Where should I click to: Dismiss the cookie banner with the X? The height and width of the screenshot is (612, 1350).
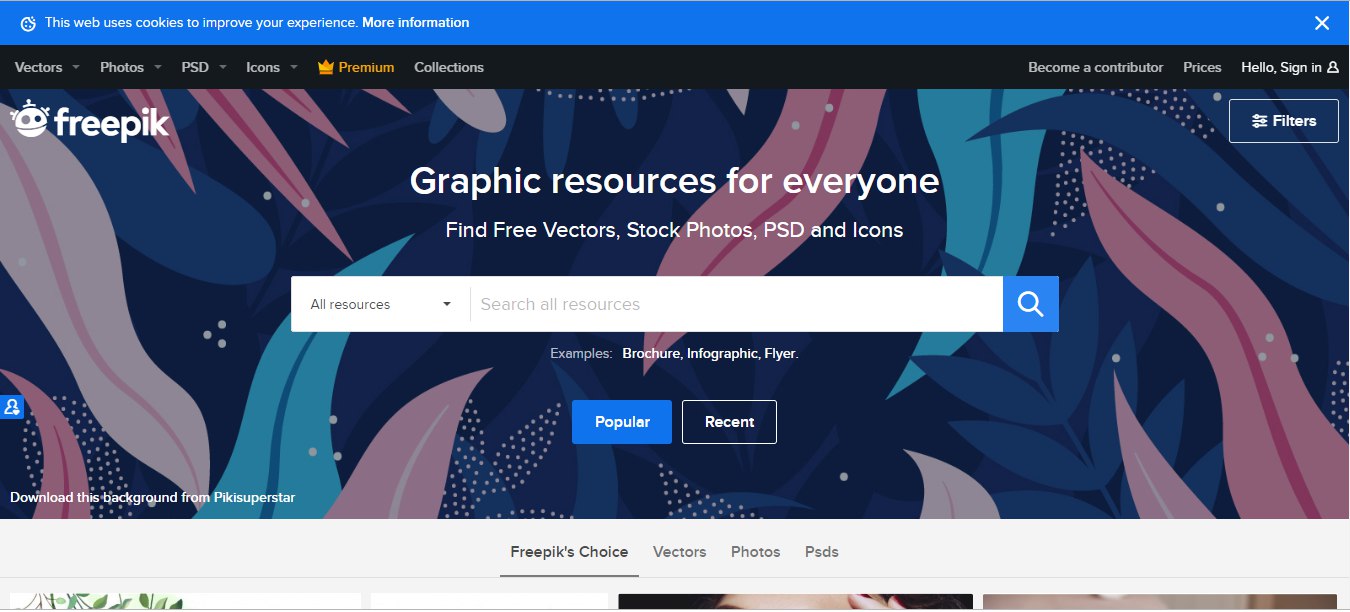[x=1322, y=23]
